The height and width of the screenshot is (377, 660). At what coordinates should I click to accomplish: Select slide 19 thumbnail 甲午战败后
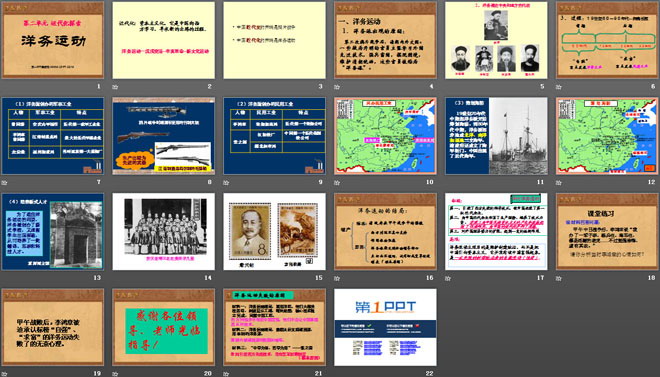coord(53,327)
